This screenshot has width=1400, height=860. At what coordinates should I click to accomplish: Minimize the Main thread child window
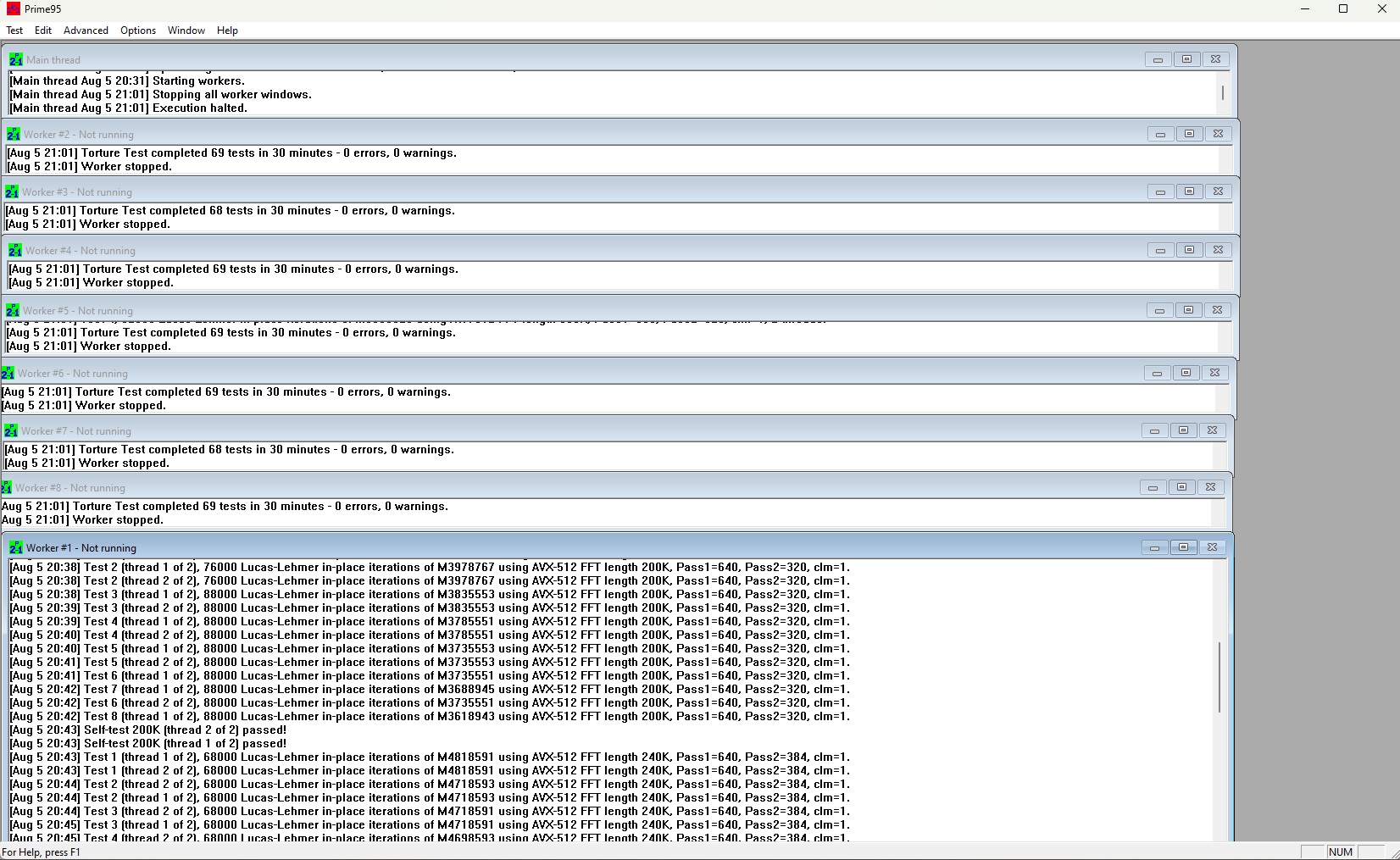[x=1158, y=59]
